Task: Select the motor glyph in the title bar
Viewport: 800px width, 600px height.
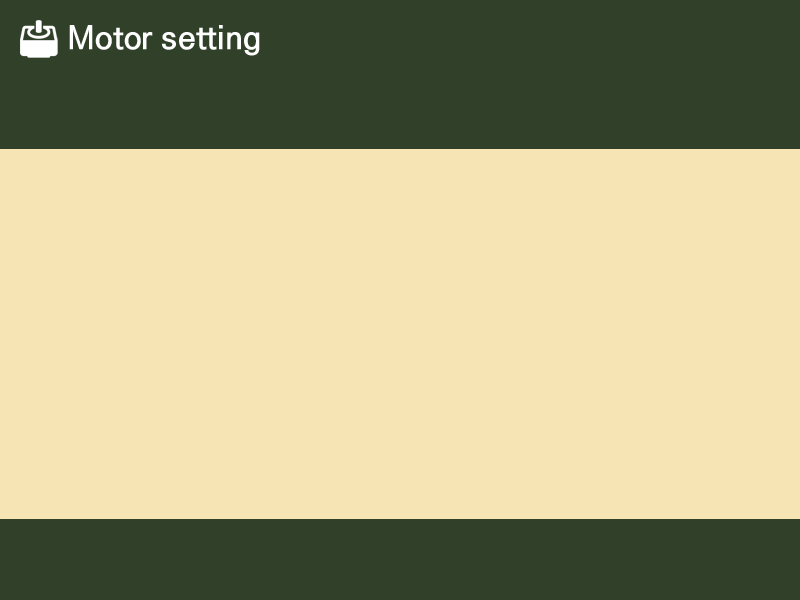Action: point(39,39)
